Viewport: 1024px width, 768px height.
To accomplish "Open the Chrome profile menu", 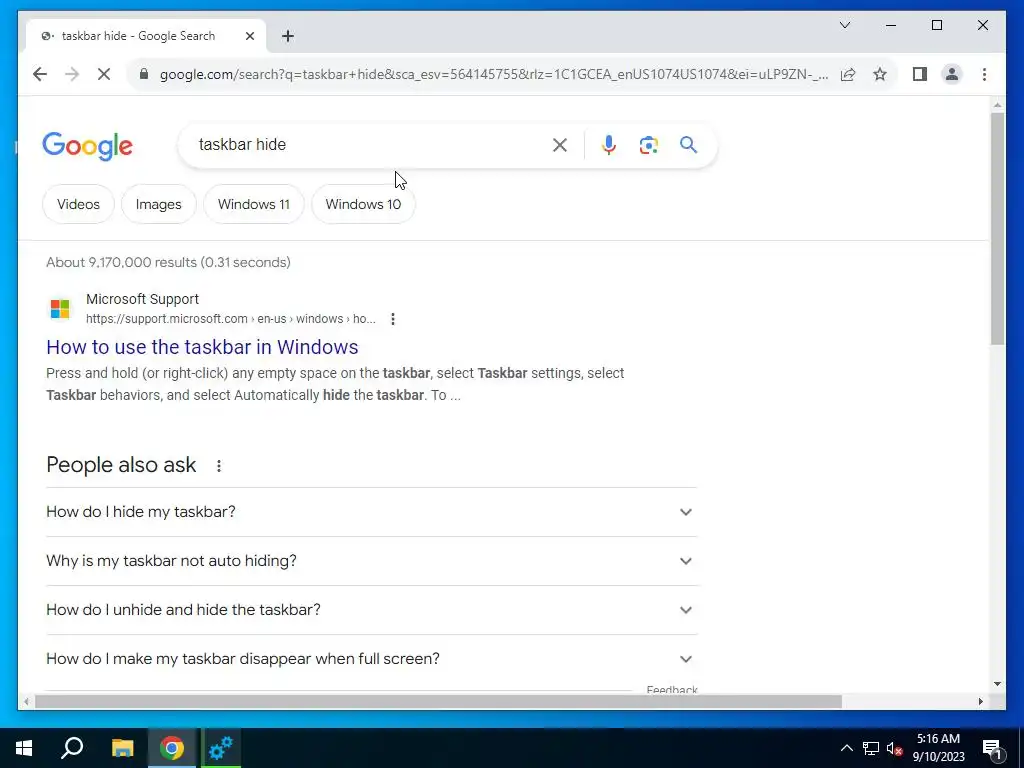I will (x=952, y=74).
